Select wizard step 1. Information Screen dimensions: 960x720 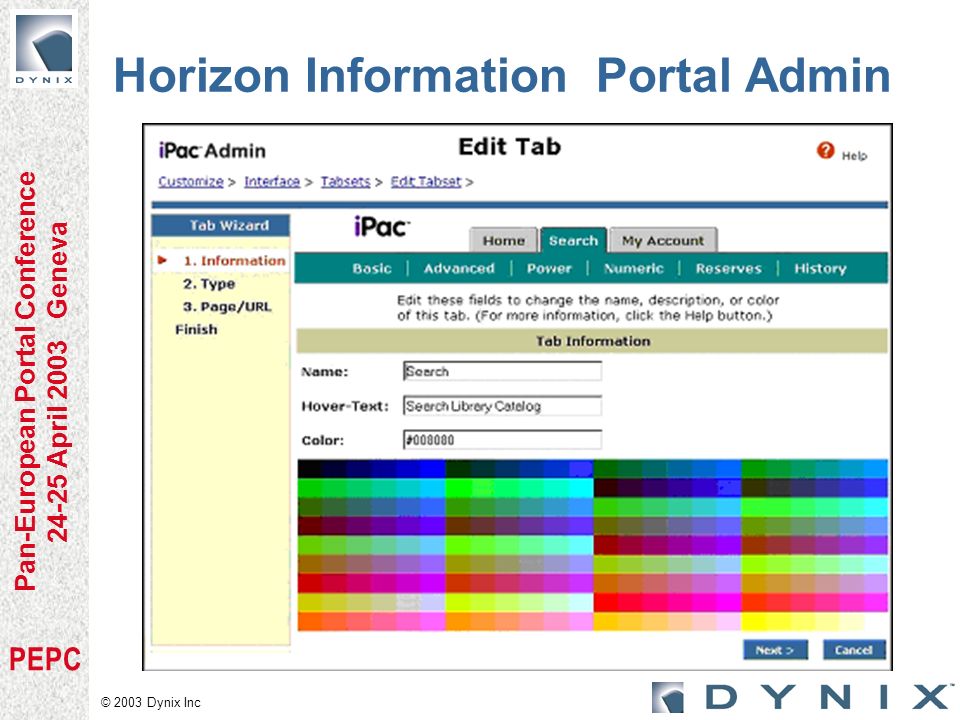[234, 261]
